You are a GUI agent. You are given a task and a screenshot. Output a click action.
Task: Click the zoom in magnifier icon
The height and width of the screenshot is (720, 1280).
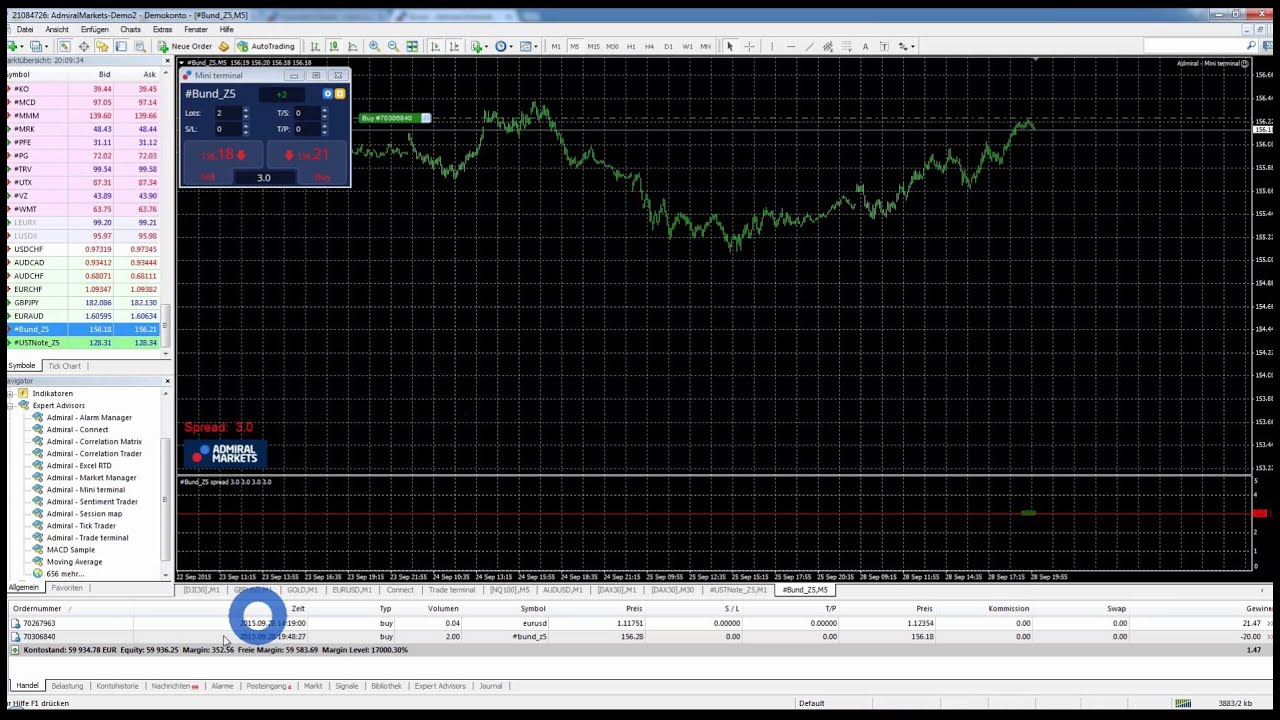[x=374, y=46]
